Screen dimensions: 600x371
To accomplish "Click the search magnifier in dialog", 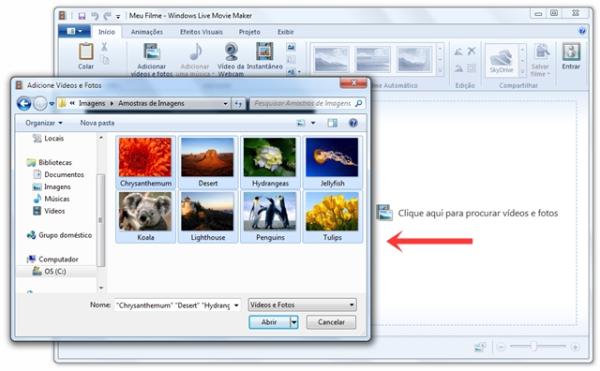I will (359, 103).
